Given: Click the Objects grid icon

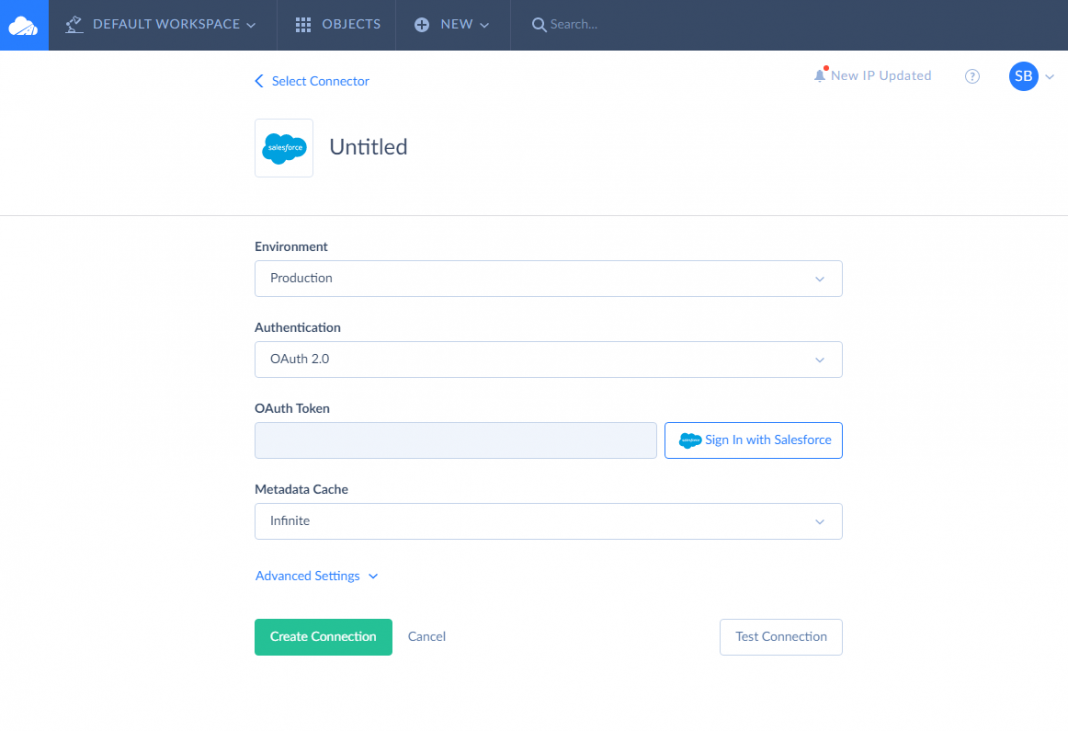Looking at the screenshot, I should (303, 25).
